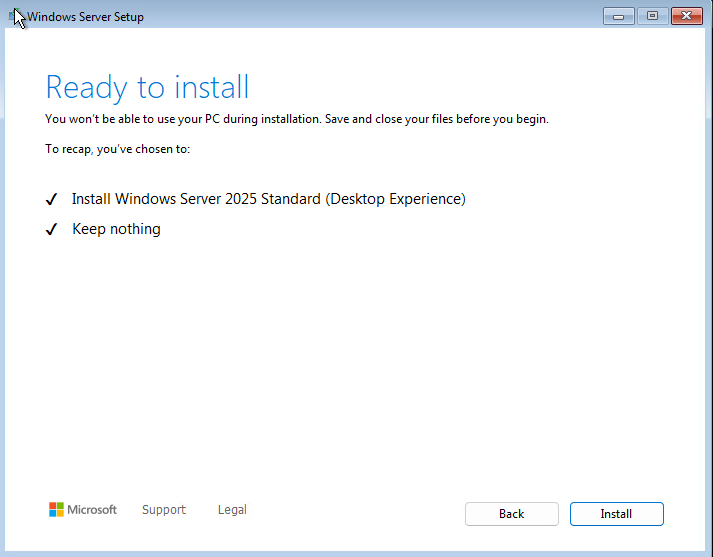The width and height of the screenshot is (713, 557).
Task: Click 'To recap, you've chosen to:' text
Action: [117, 149]
